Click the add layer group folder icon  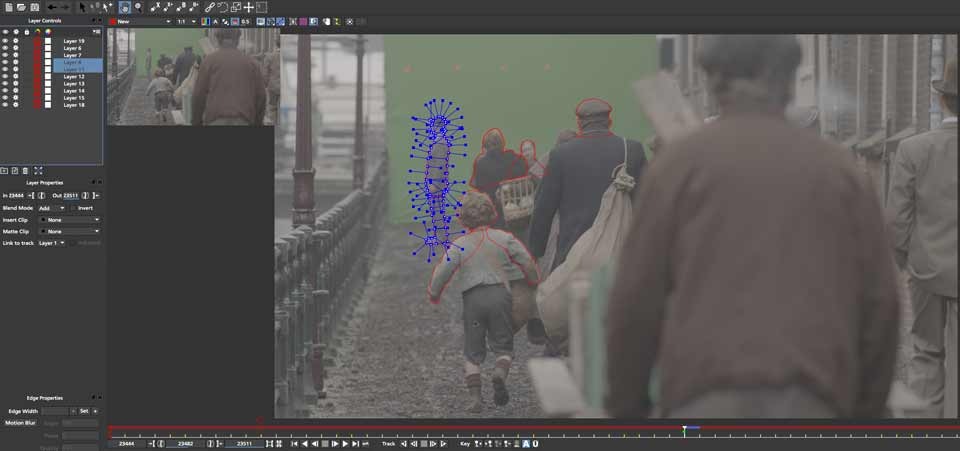click(4, 170)
